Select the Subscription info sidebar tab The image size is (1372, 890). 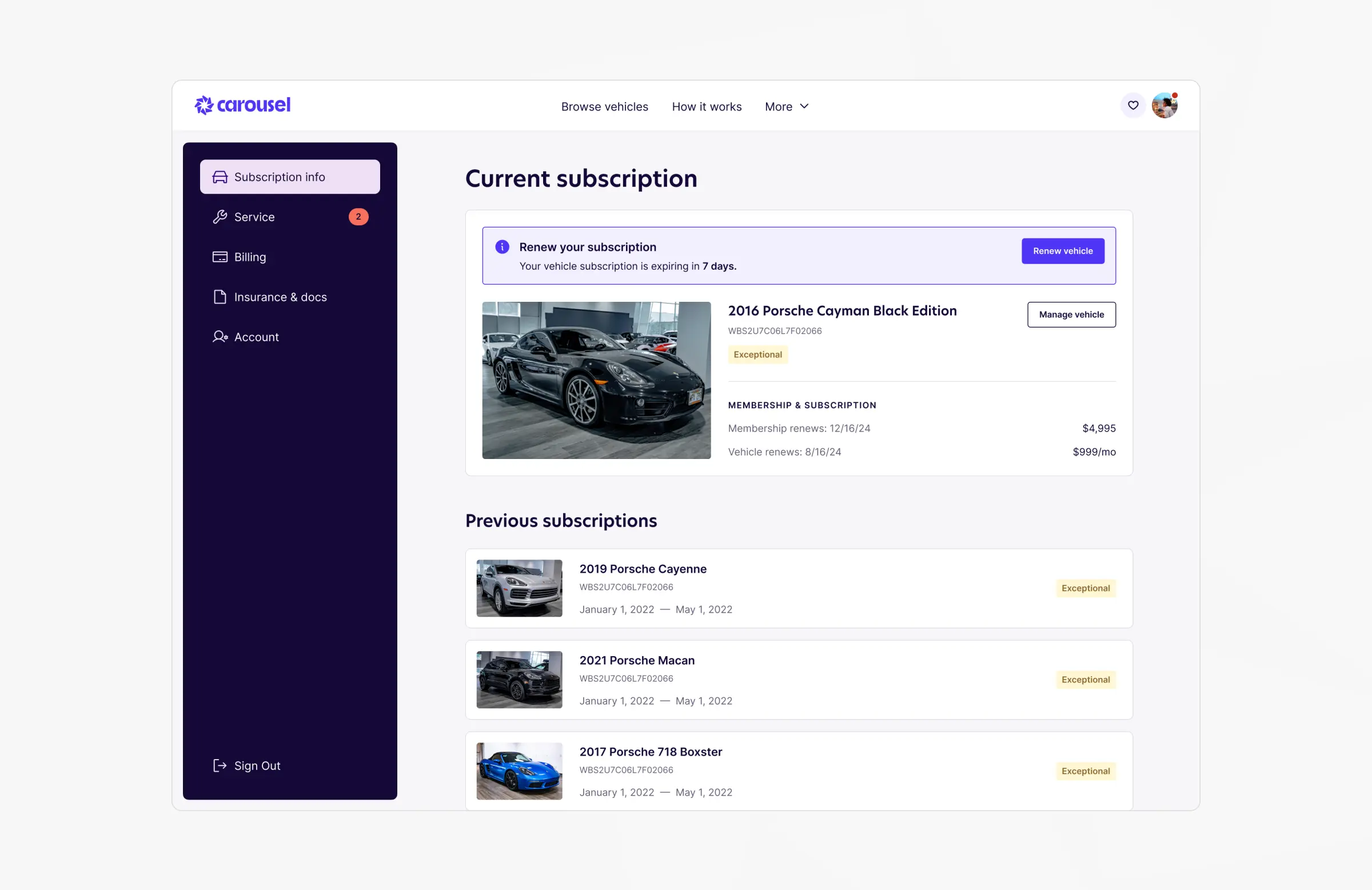289,177
